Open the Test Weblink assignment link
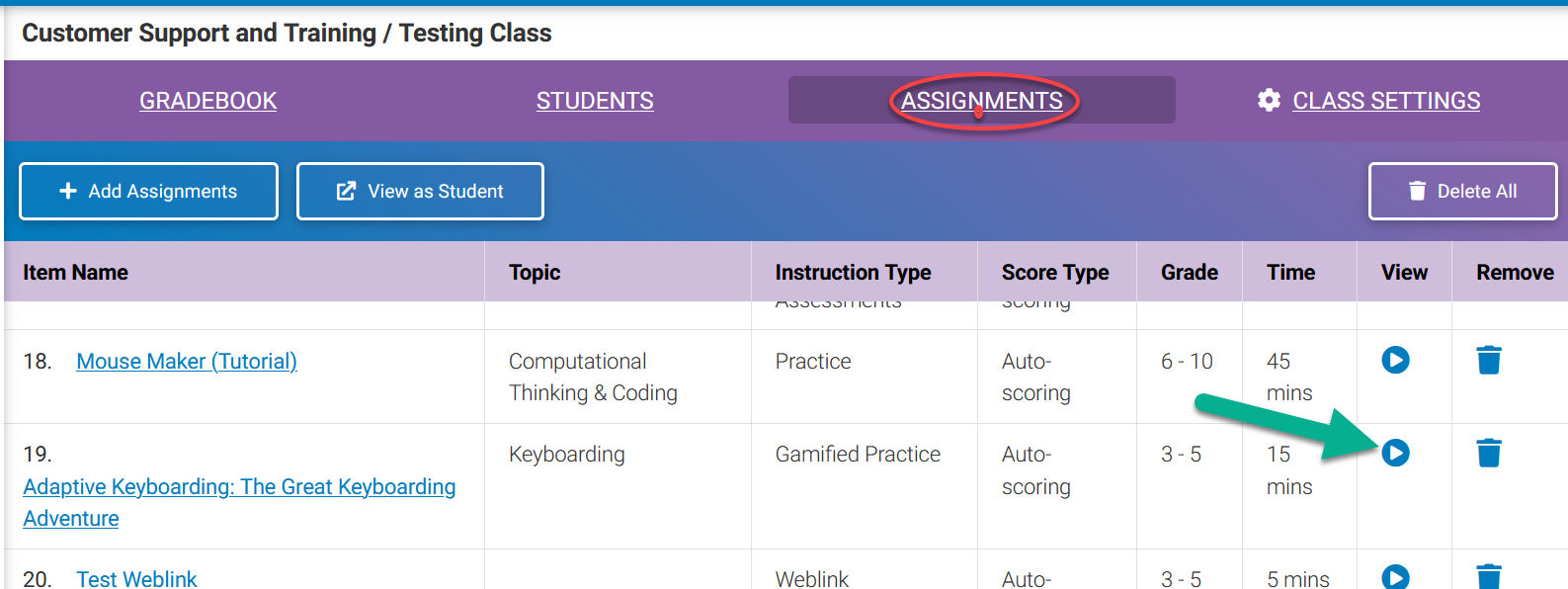The height and width of the screenshot is (589, 1568). (136, 578)
